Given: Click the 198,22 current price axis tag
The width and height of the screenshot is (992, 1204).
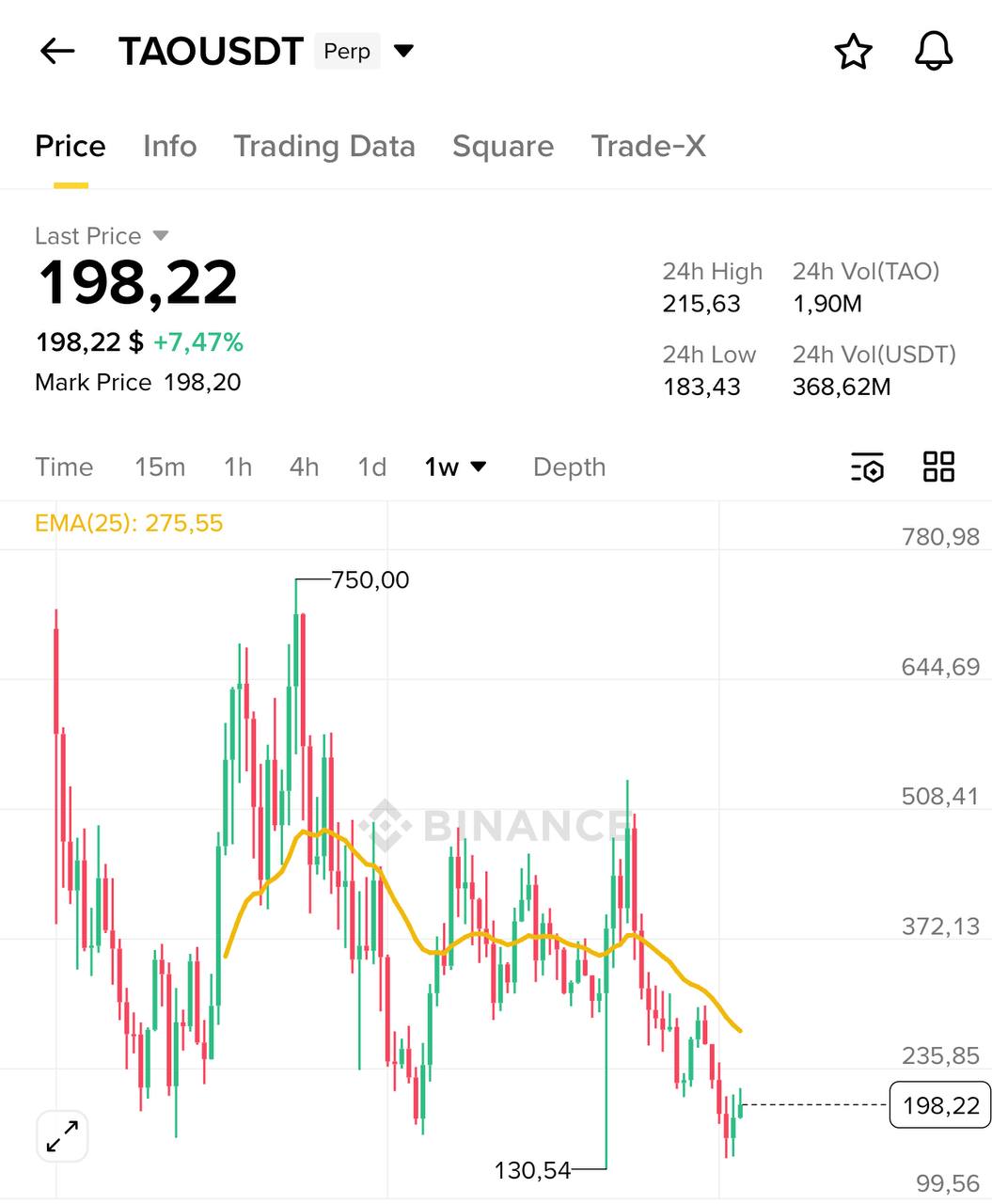Looking at the screenshot, I should [939, 1105].
